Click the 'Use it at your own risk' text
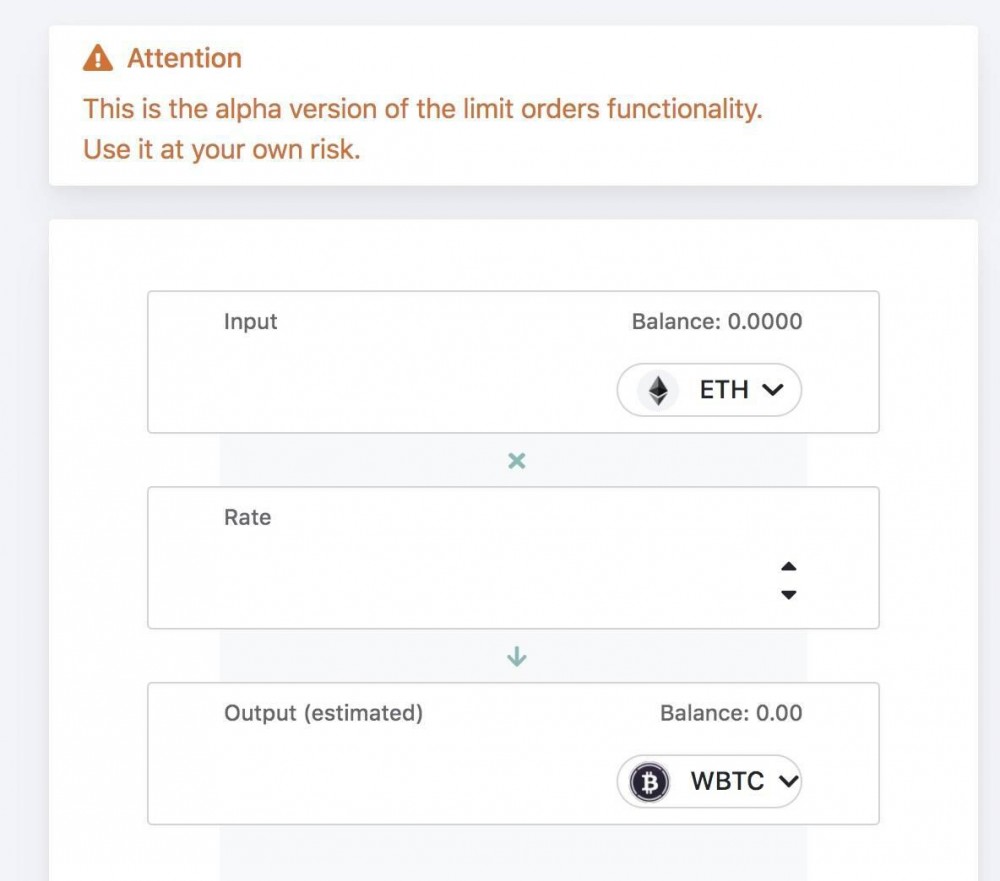 point(220,149)
